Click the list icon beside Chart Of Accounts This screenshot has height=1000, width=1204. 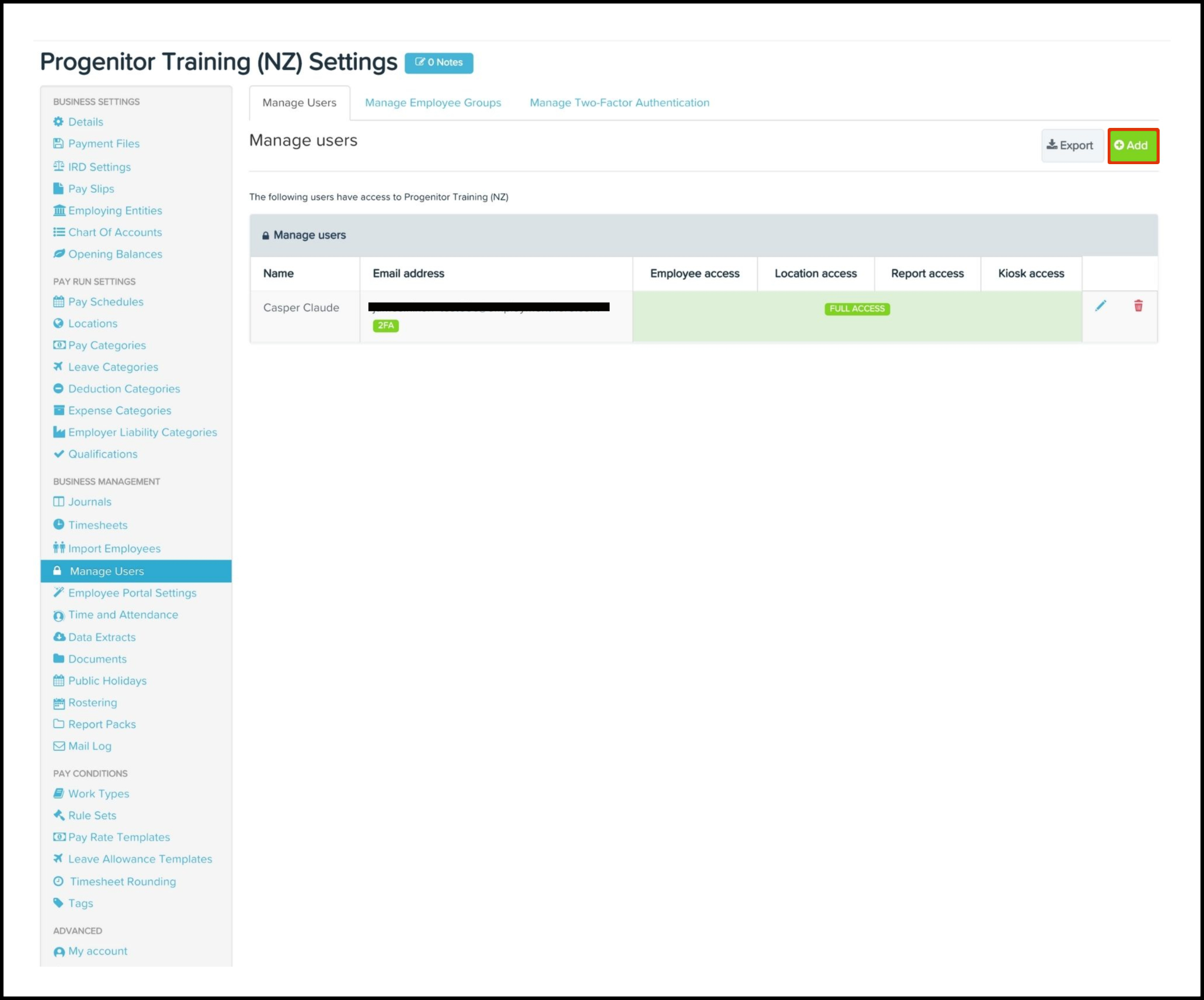click(x=59, y=232)
